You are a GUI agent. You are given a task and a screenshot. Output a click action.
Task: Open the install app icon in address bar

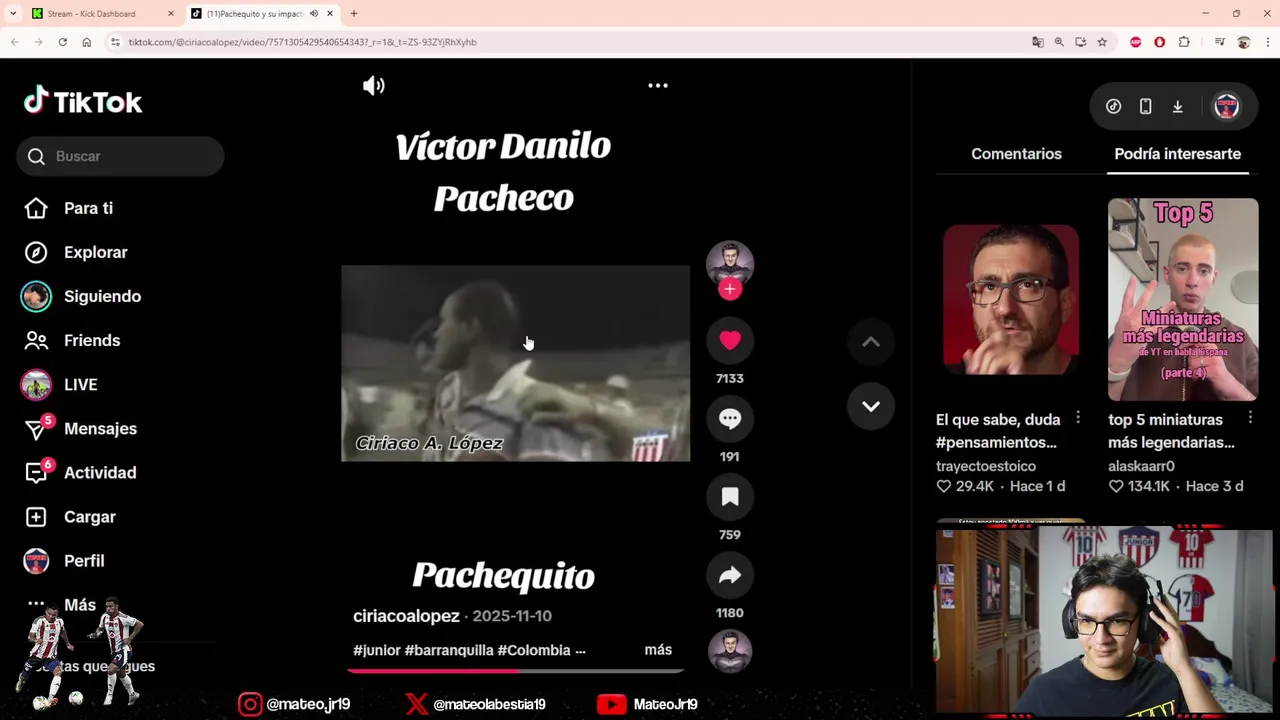click(x=1080, y=42)
